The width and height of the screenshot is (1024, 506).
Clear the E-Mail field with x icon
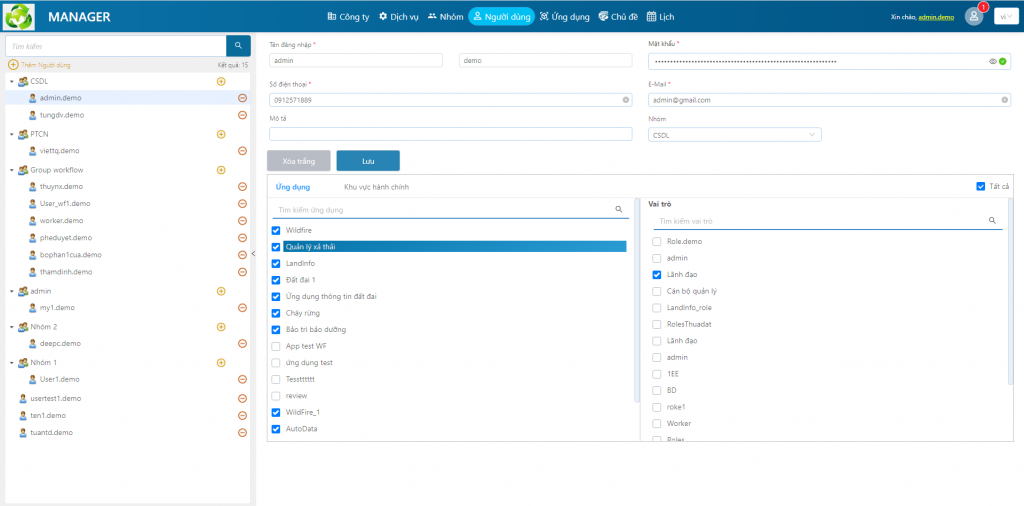point(1003,100)
